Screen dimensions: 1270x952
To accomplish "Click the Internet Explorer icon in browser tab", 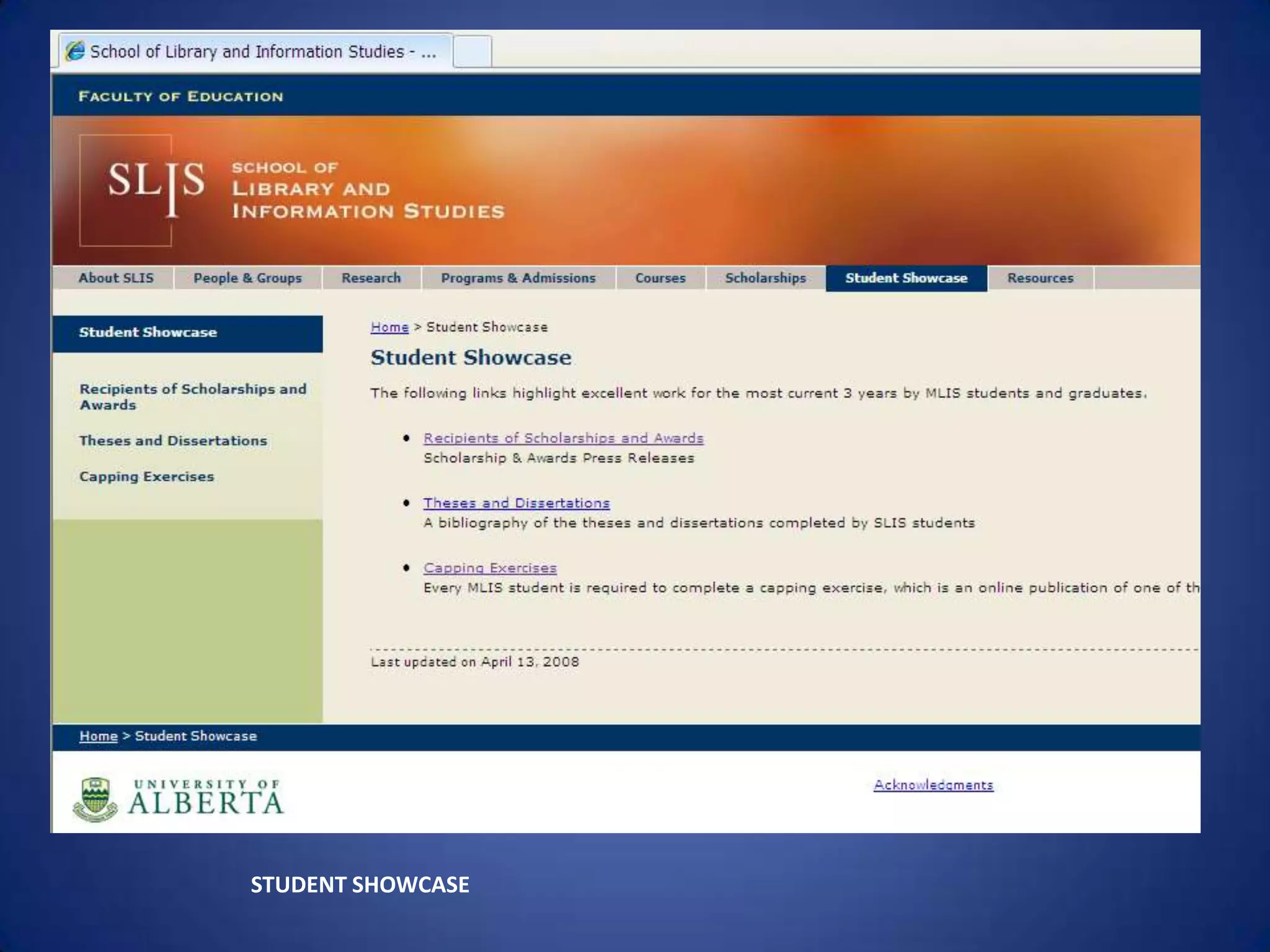I will coord(75,51).
